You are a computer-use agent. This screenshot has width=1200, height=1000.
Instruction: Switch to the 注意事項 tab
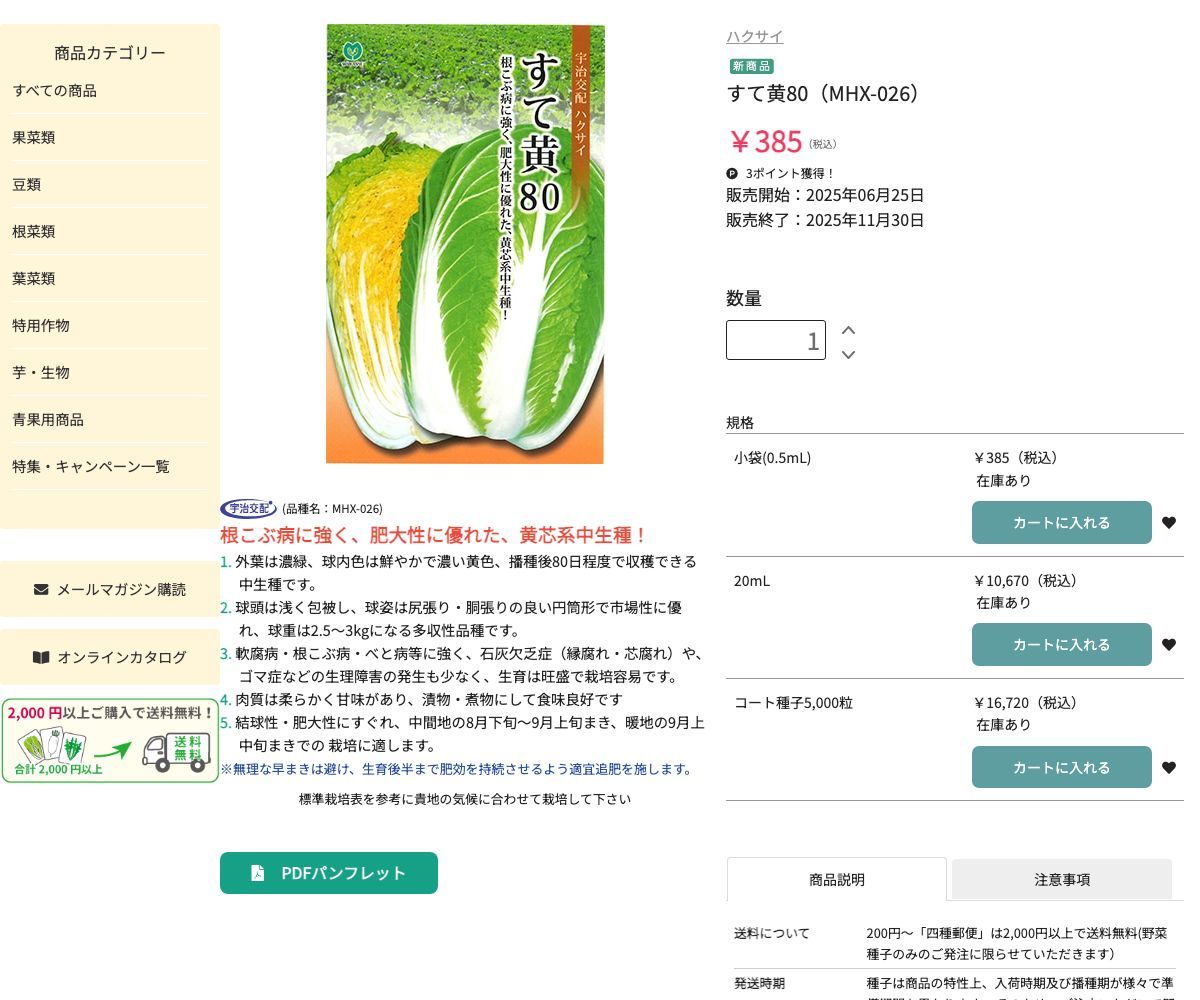[x=1061, y=880]
